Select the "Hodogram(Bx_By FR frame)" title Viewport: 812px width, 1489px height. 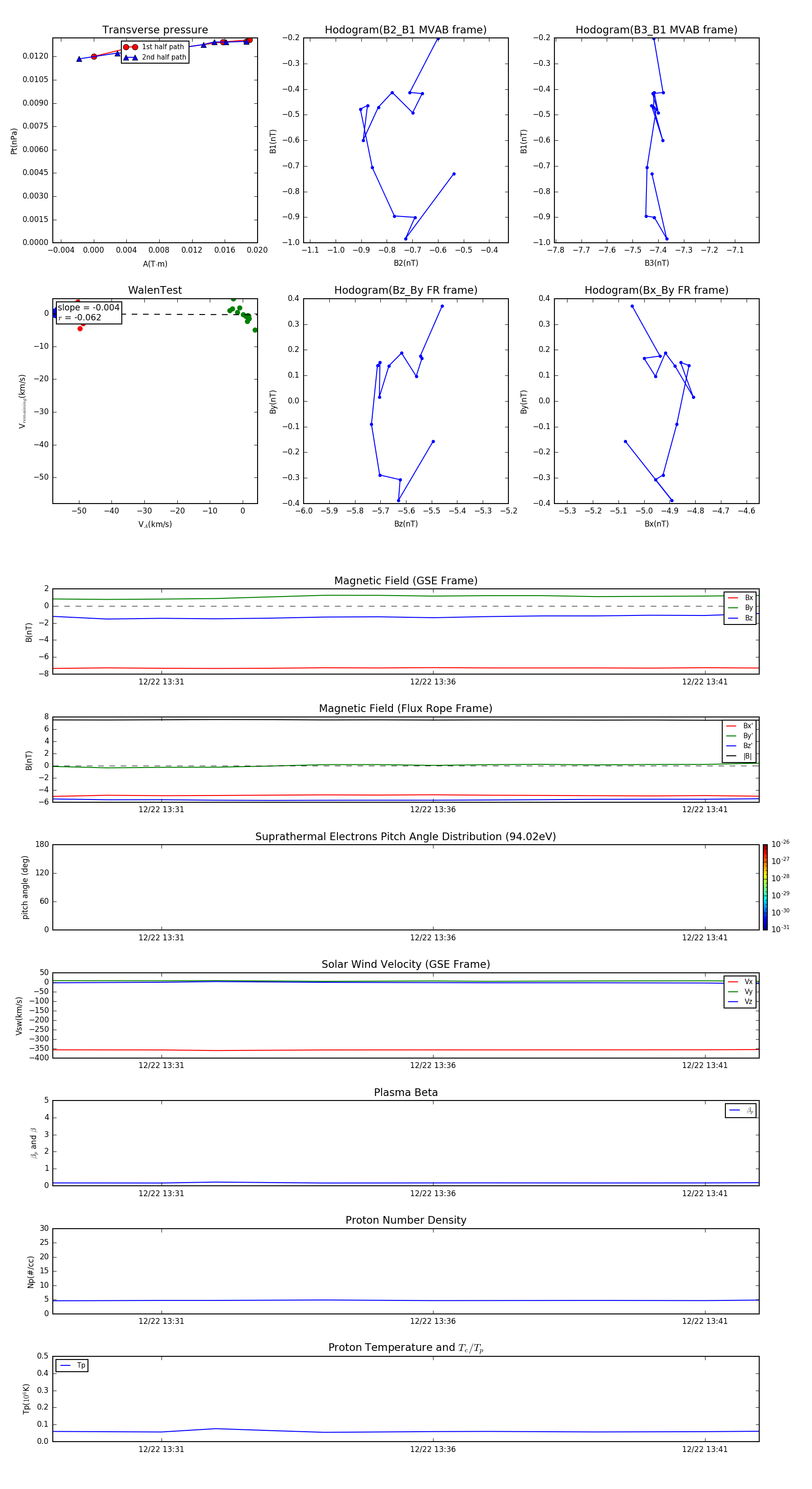click(656, 290)
